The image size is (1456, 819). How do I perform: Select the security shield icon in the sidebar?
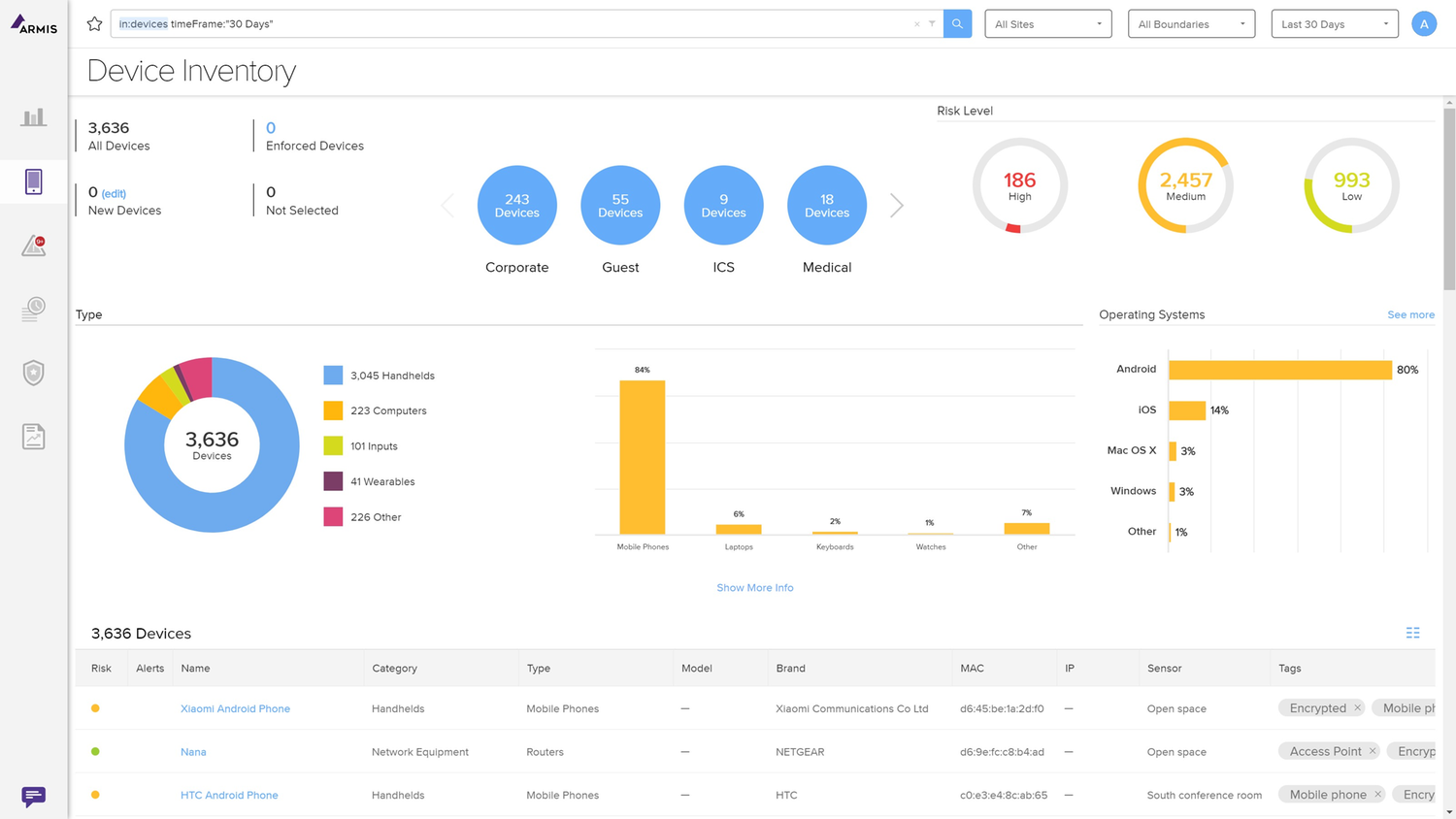(33, 373)
